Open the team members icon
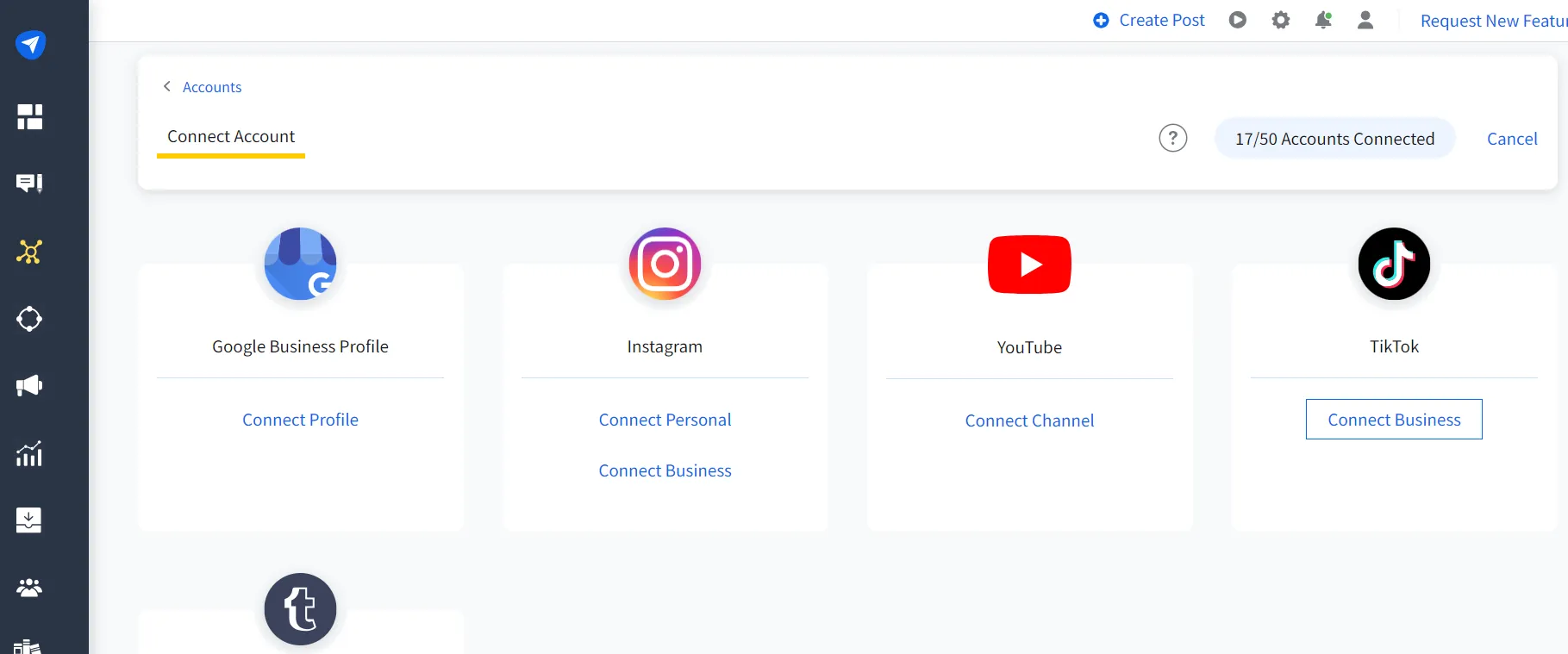1568x654 pixels. point(29,588)
